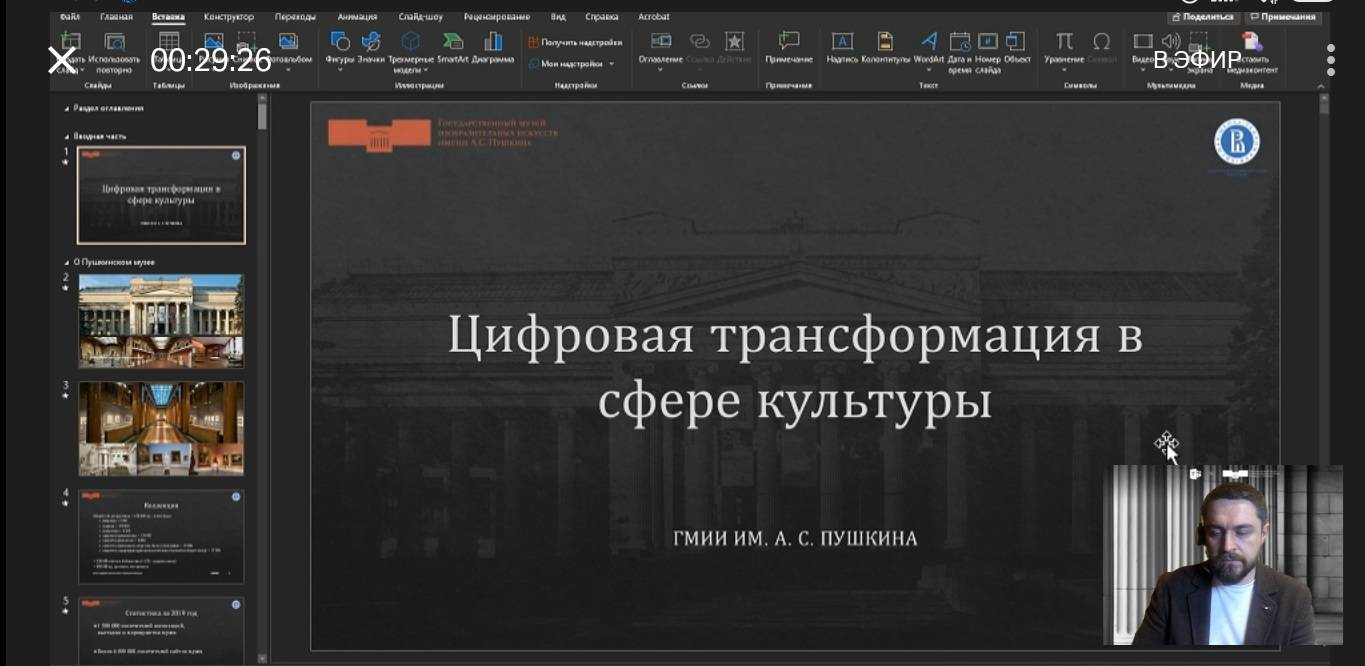Collapse the ribbon with the chevron
The height and width of the screenshot is (666, 1365).
tap(1322, 86)
